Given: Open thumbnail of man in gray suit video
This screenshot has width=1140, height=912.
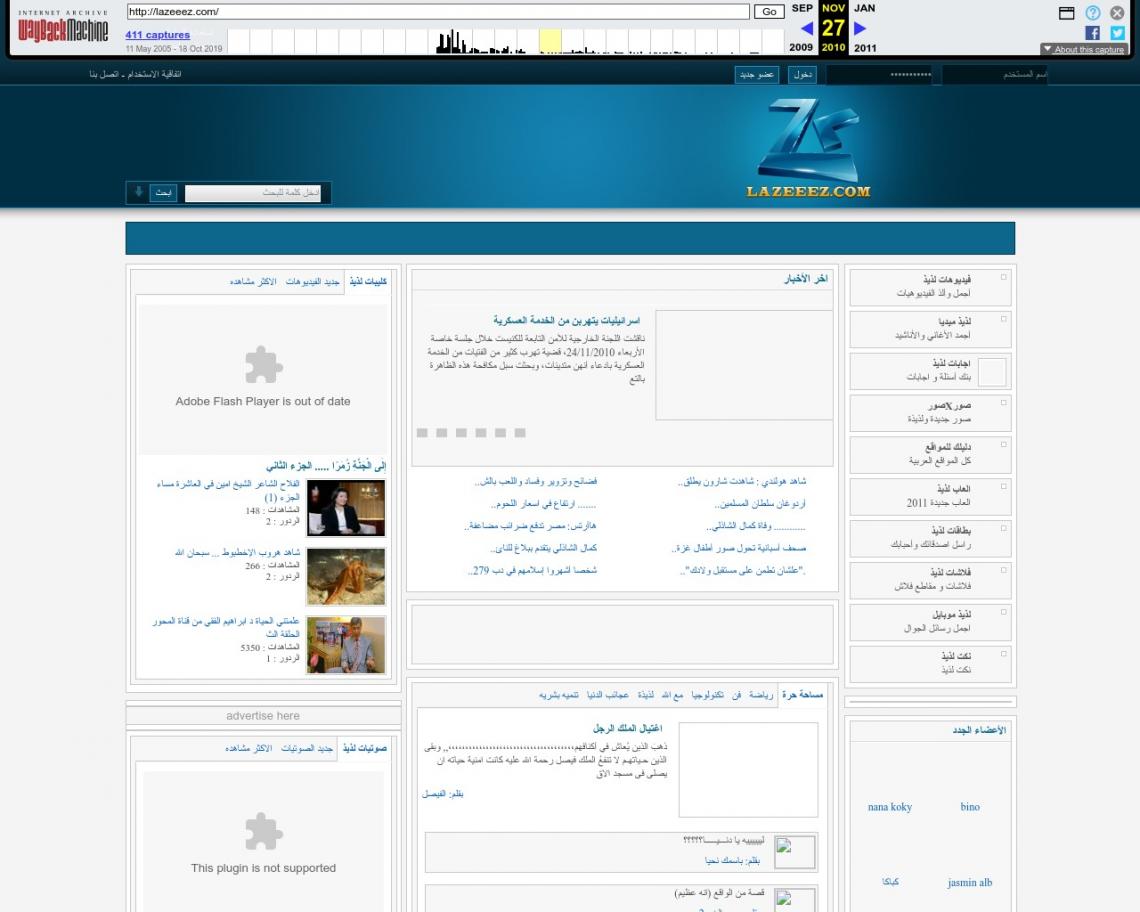Looking at the screenshot, I should coord(346,645).
